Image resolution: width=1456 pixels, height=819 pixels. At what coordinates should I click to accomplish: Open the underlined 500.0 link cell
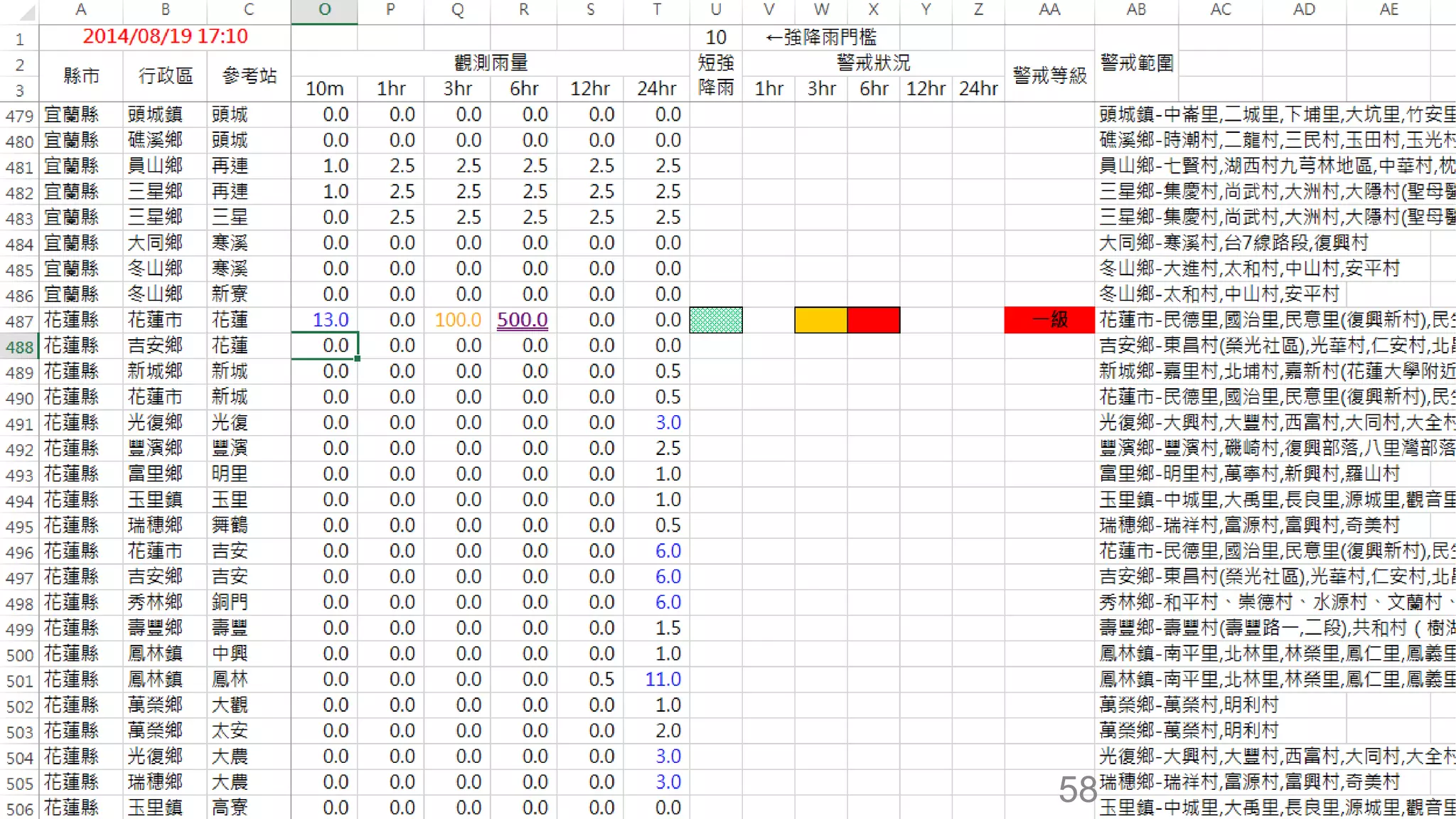click(x=523, y=320)
